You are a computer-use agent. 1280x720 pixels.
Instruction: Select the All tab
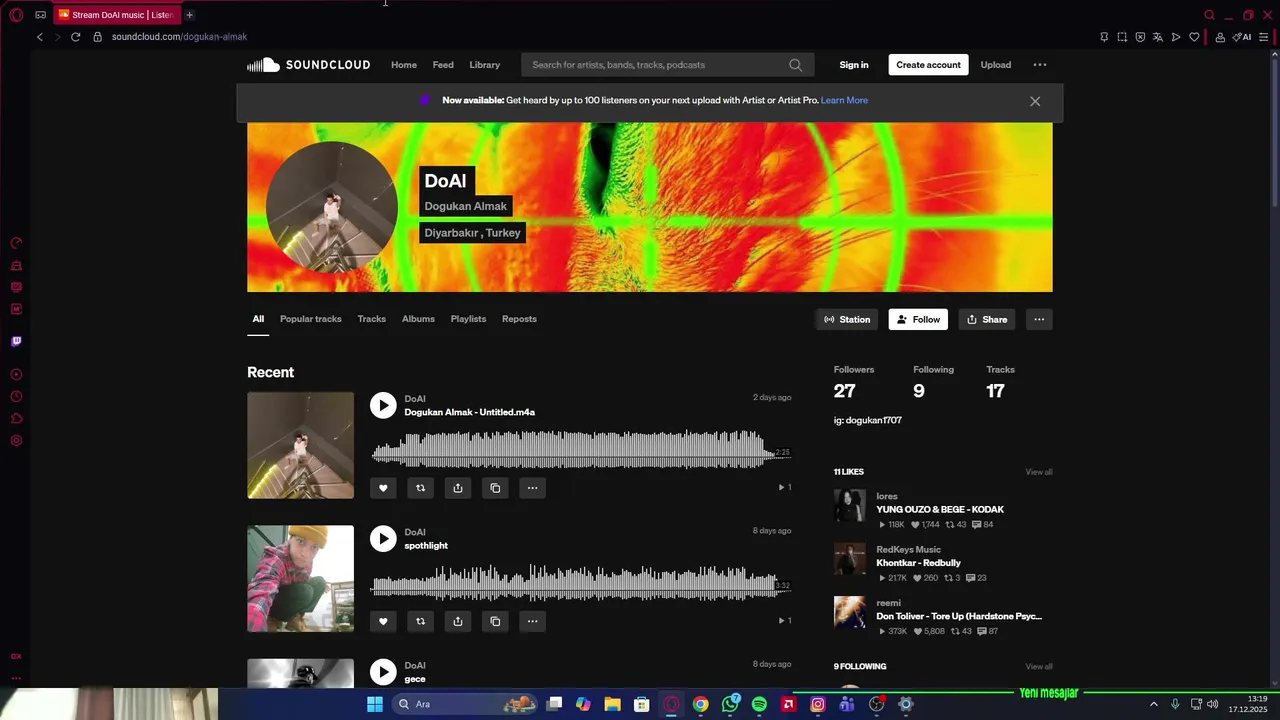(x=258, y=319)
